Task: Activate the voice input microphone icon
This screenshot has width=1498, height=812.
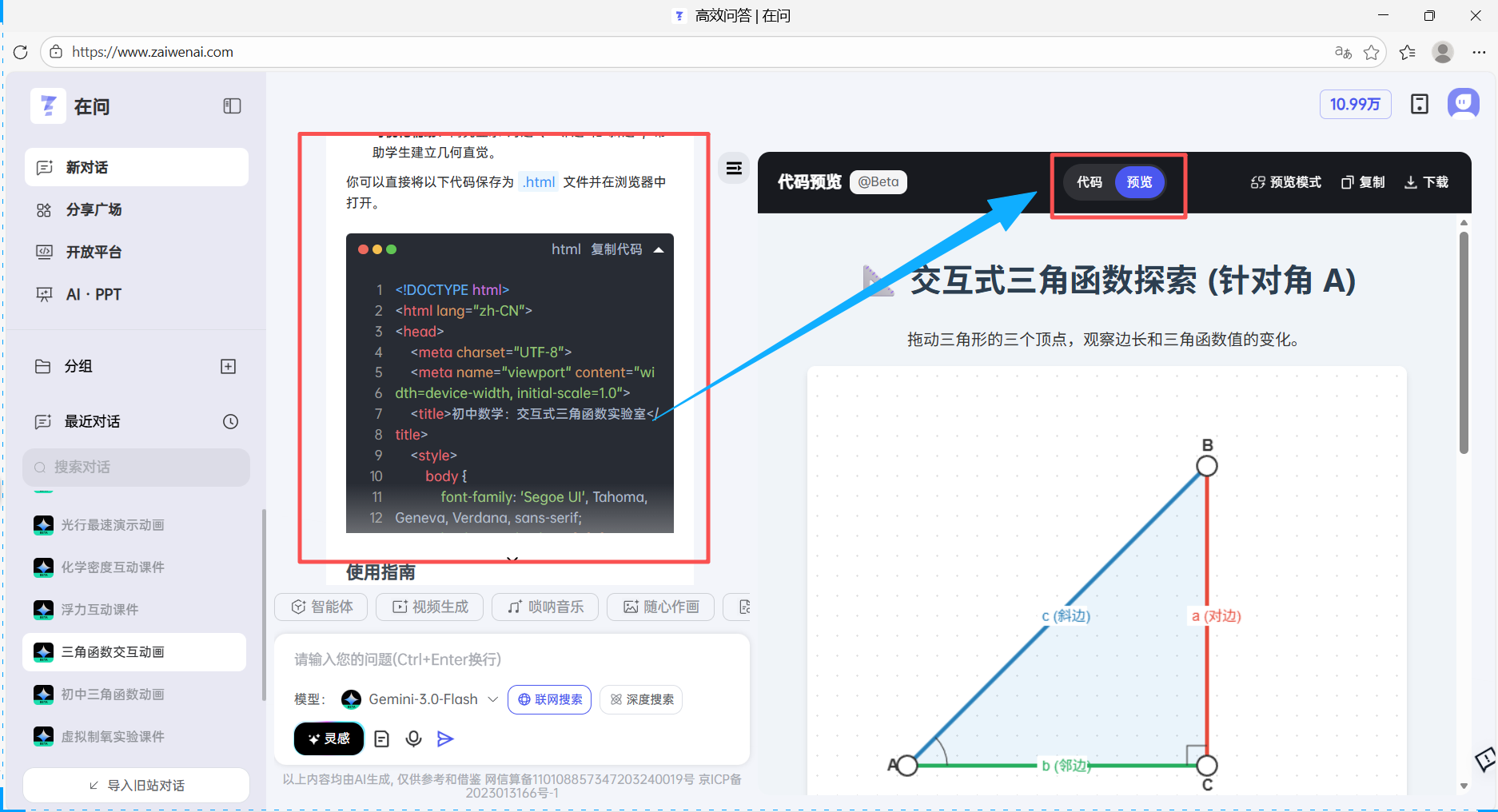Action: pos(413,738)
